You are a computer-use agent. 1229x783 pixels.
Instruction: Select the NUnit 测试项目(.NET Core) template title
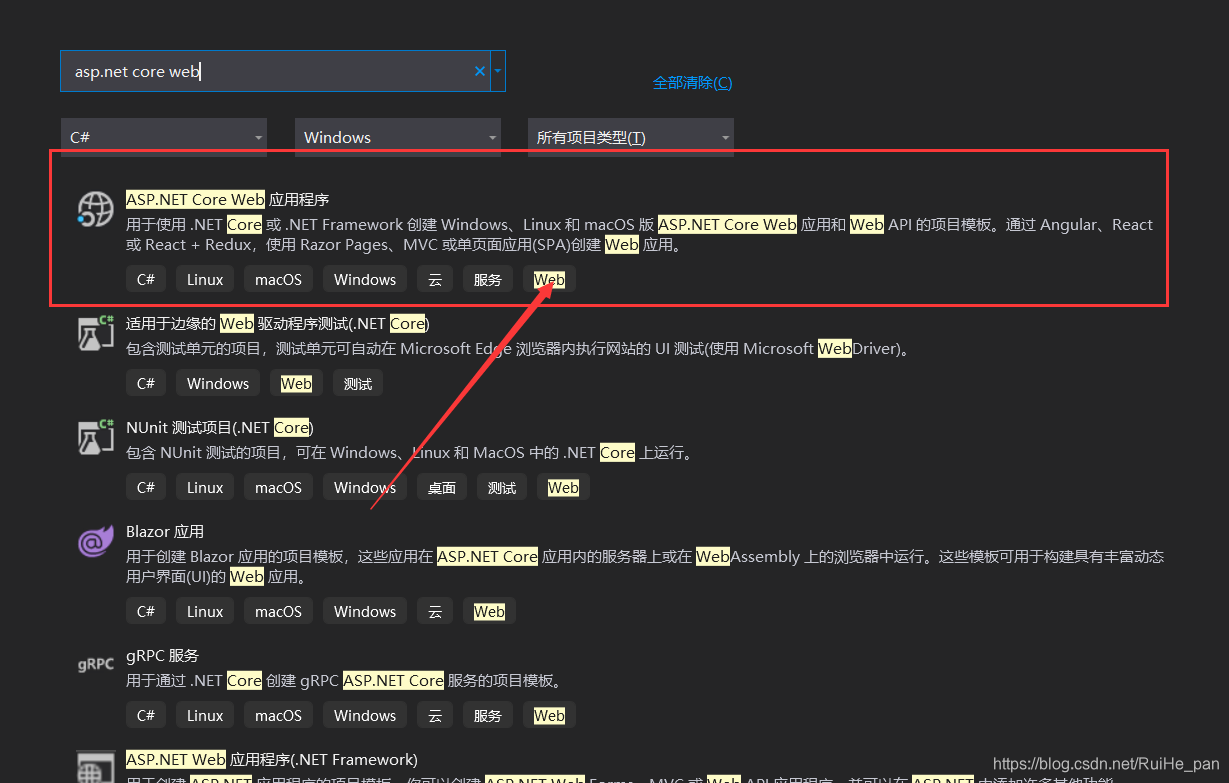point(220,427)
